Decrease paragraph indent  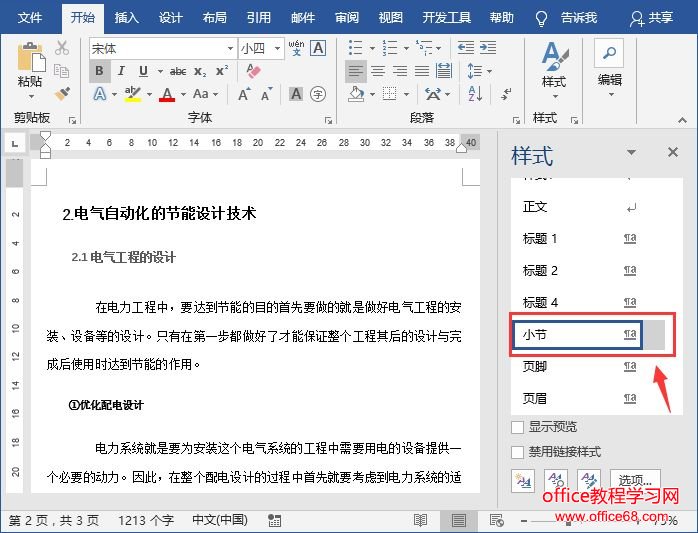click(x=466, y=48)
